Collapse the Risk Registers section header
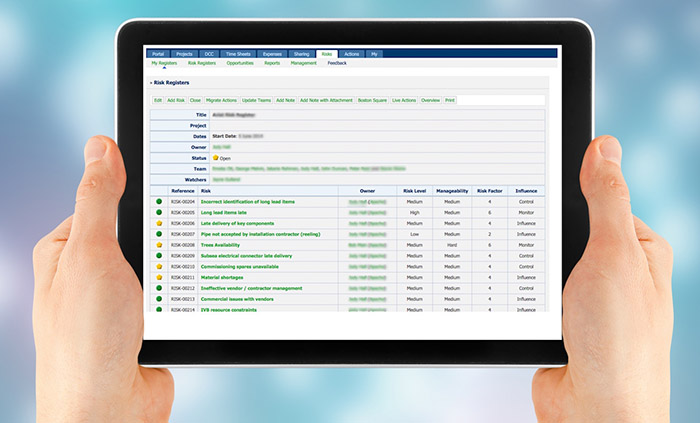The image size is (700, 423). [x=170, y=83]
